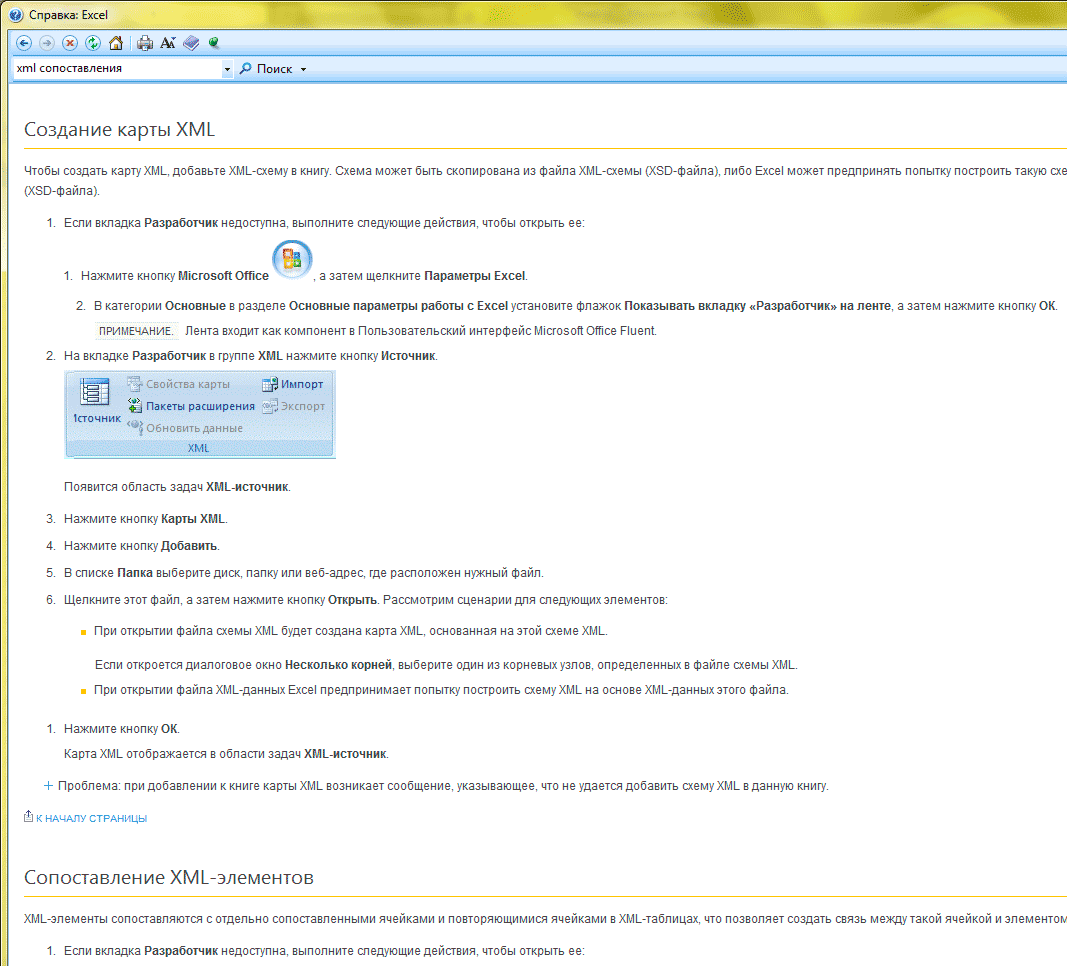Click text 'Карта XML отображается в области задач'

(227, 754)
